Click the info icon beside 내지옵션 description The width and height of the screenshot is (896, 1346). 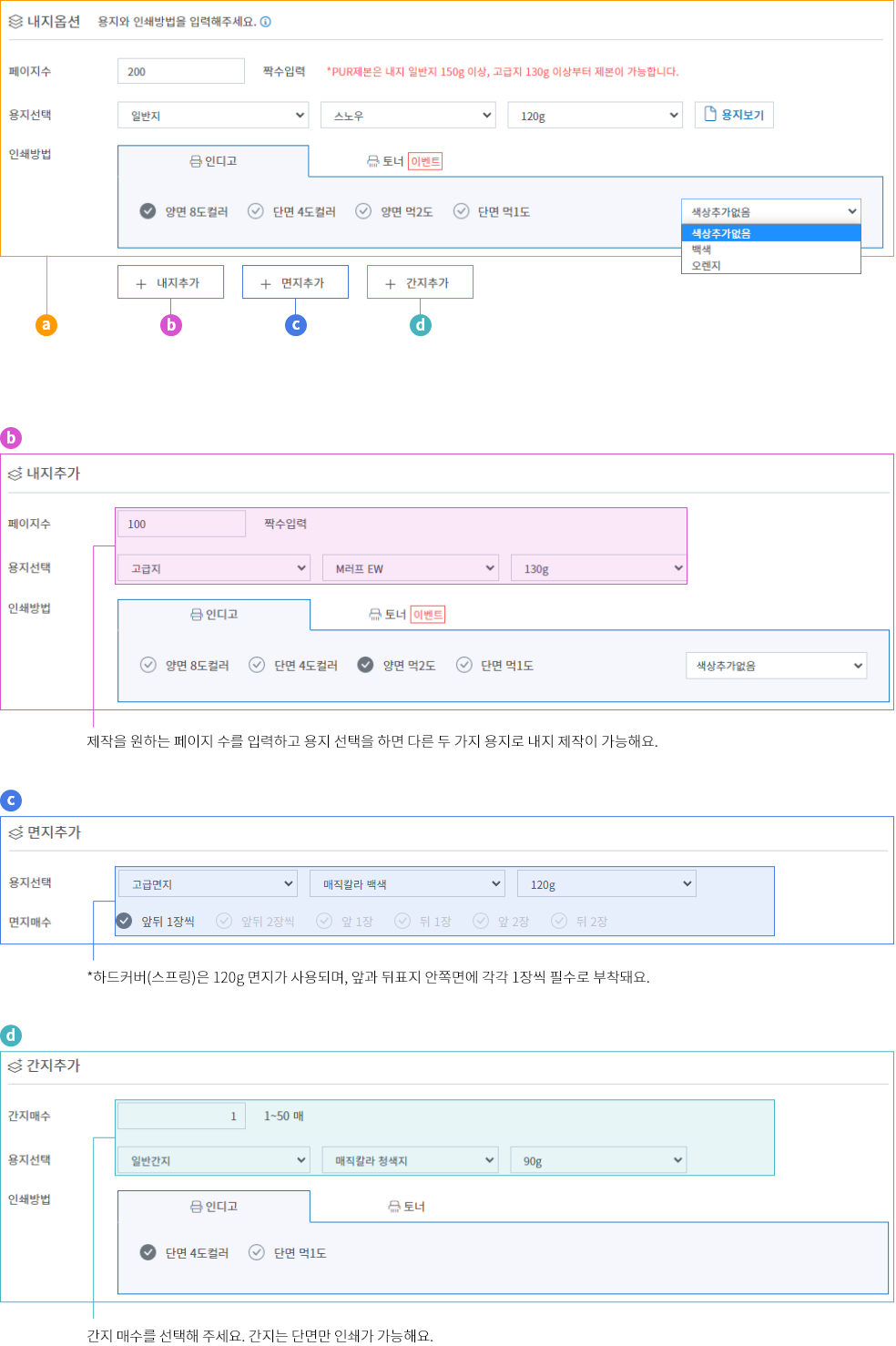266,22
